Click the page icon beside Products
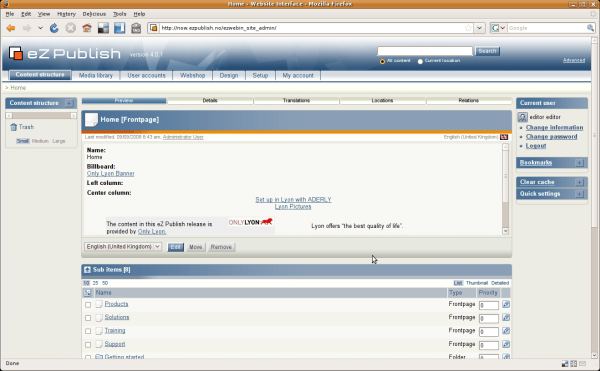 99,304
